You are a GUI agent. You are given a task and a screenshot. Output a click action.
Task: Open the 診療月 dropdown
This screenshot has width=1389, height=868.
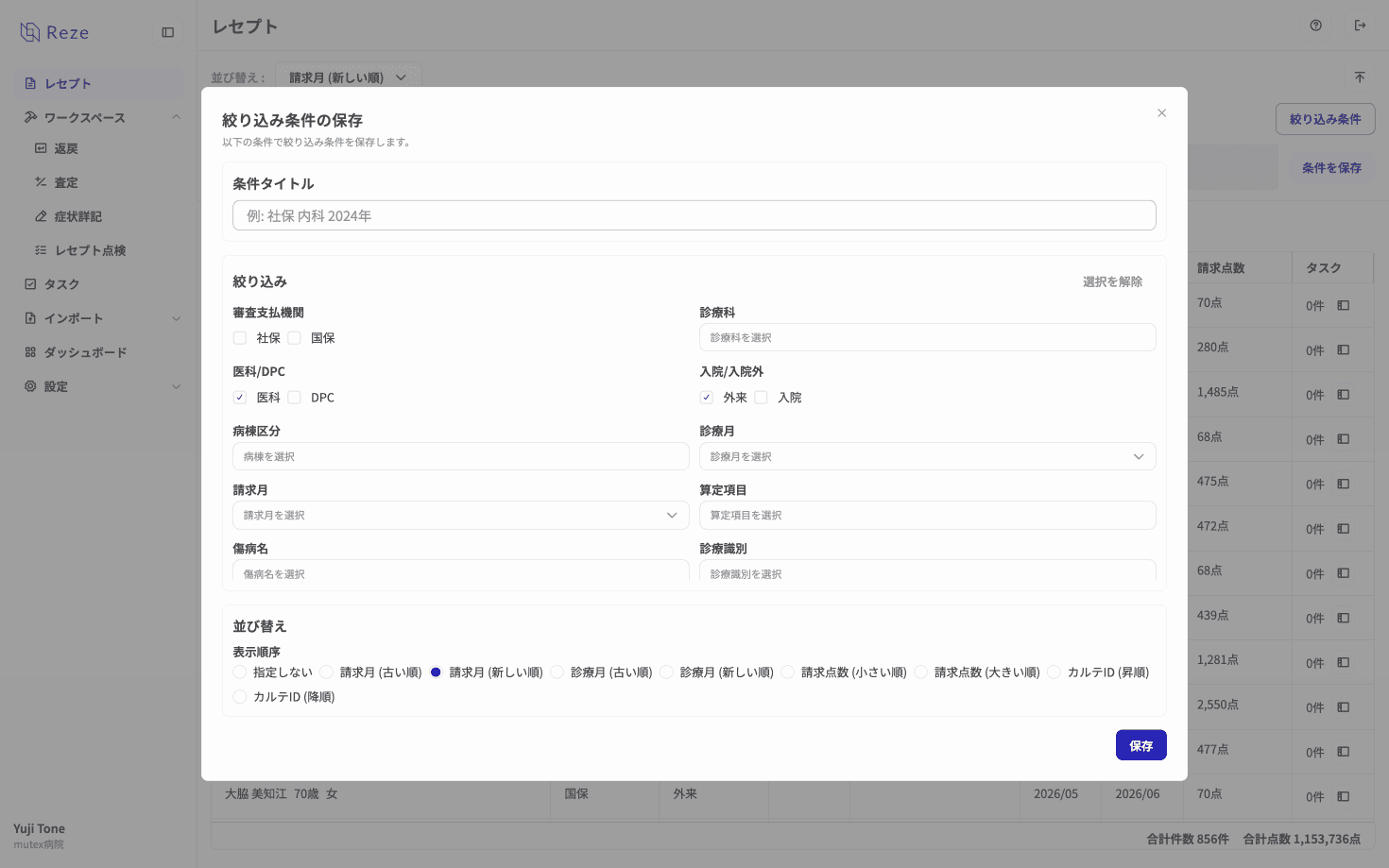point(927,456)
